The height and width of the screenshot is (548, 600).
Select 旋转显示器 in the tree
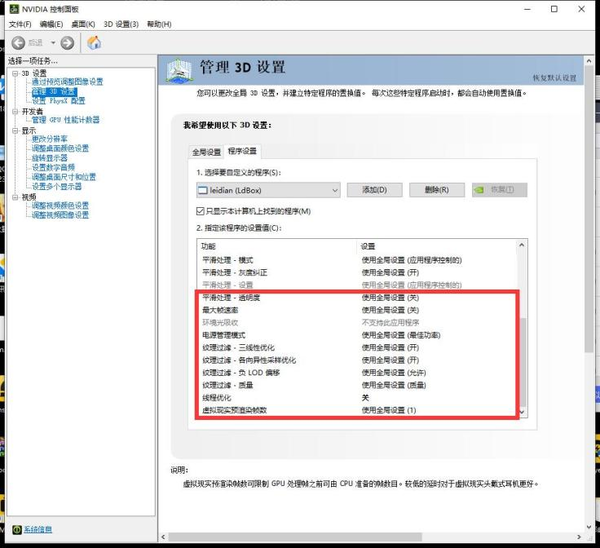(x=50, y=158)
